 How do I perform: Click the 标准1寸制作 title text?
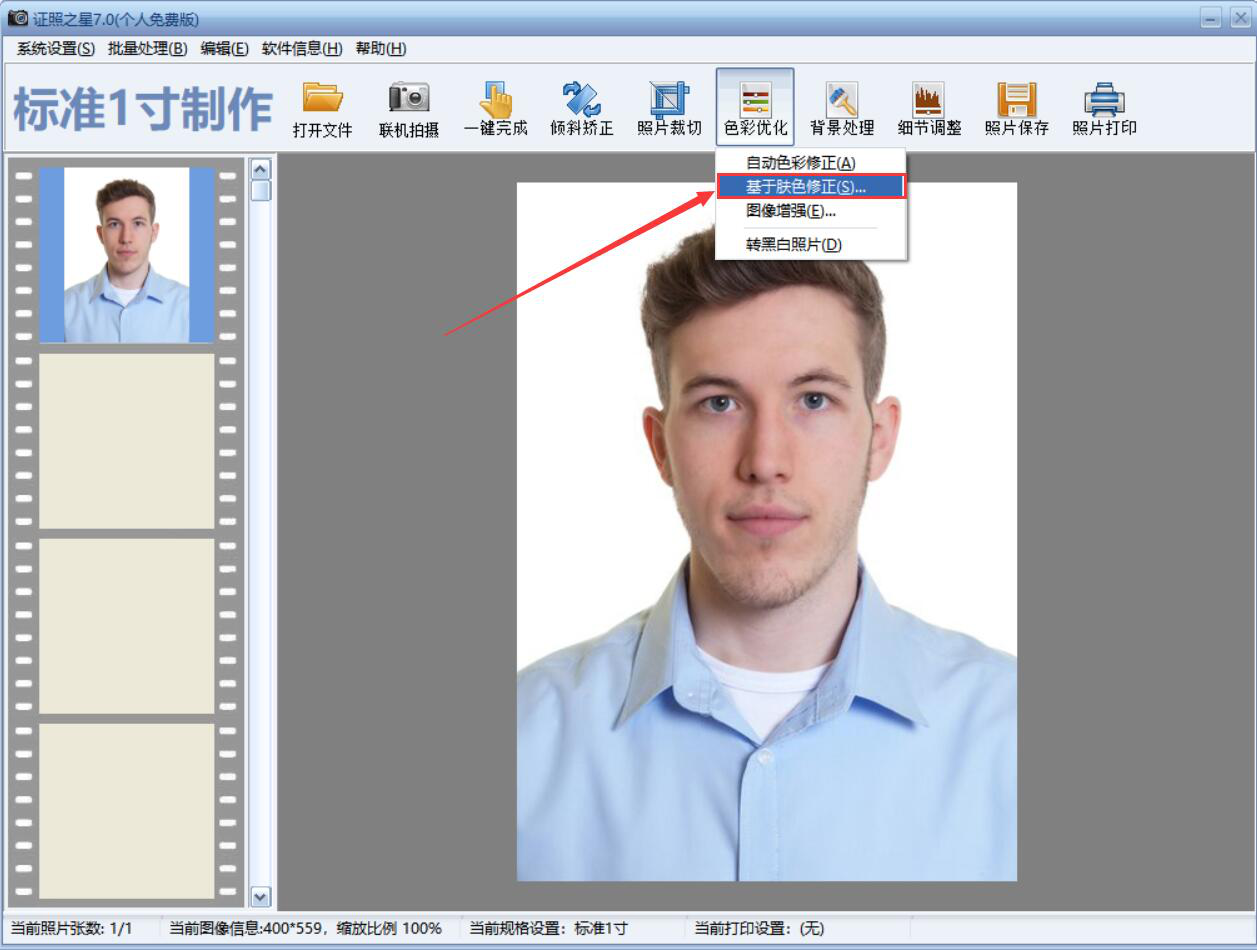click(143, 109)
